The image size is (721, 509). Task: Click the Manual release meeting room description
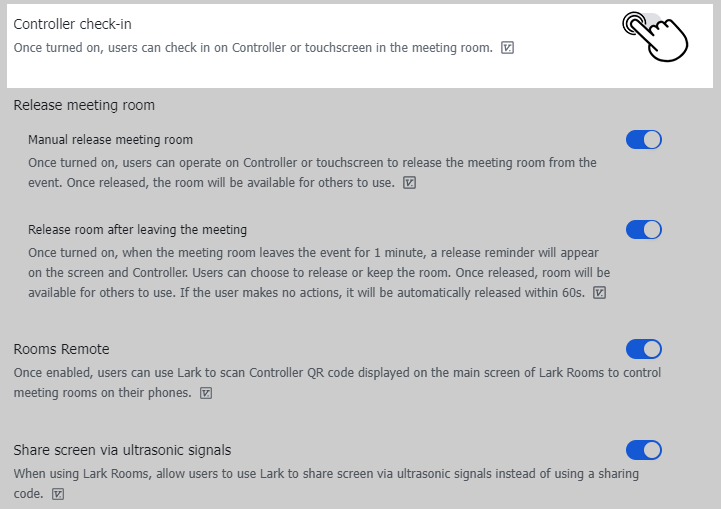coord(312,163)
